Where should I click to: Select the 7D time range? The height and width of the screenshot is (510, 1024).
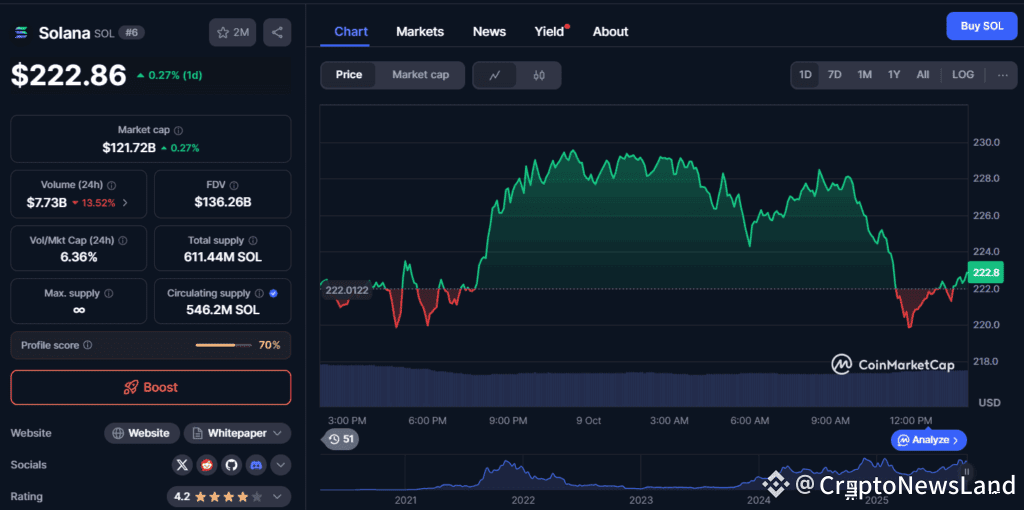pos(834,75)
